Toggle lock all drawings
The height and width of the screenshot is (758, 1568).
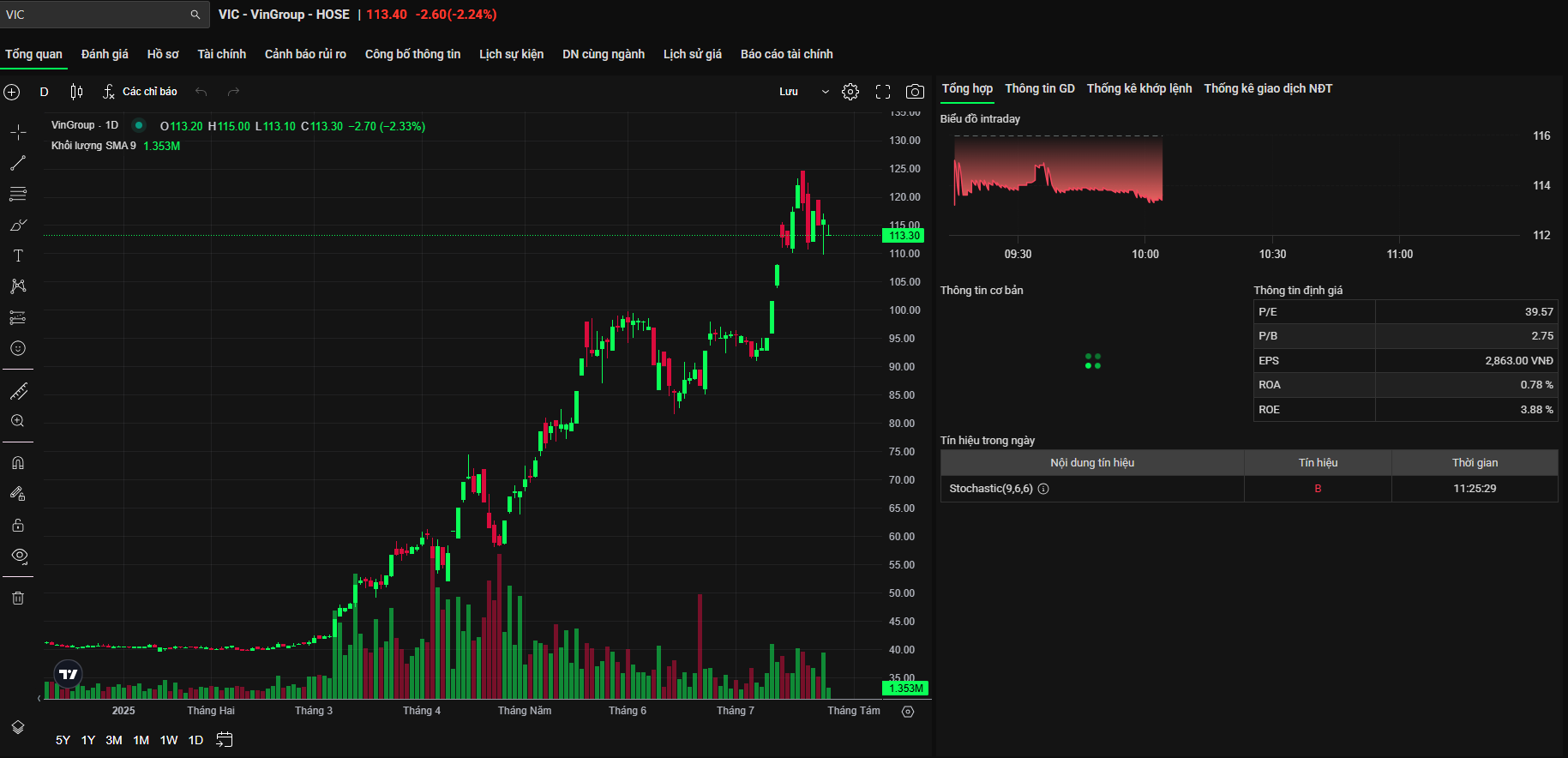pos(18,525)
